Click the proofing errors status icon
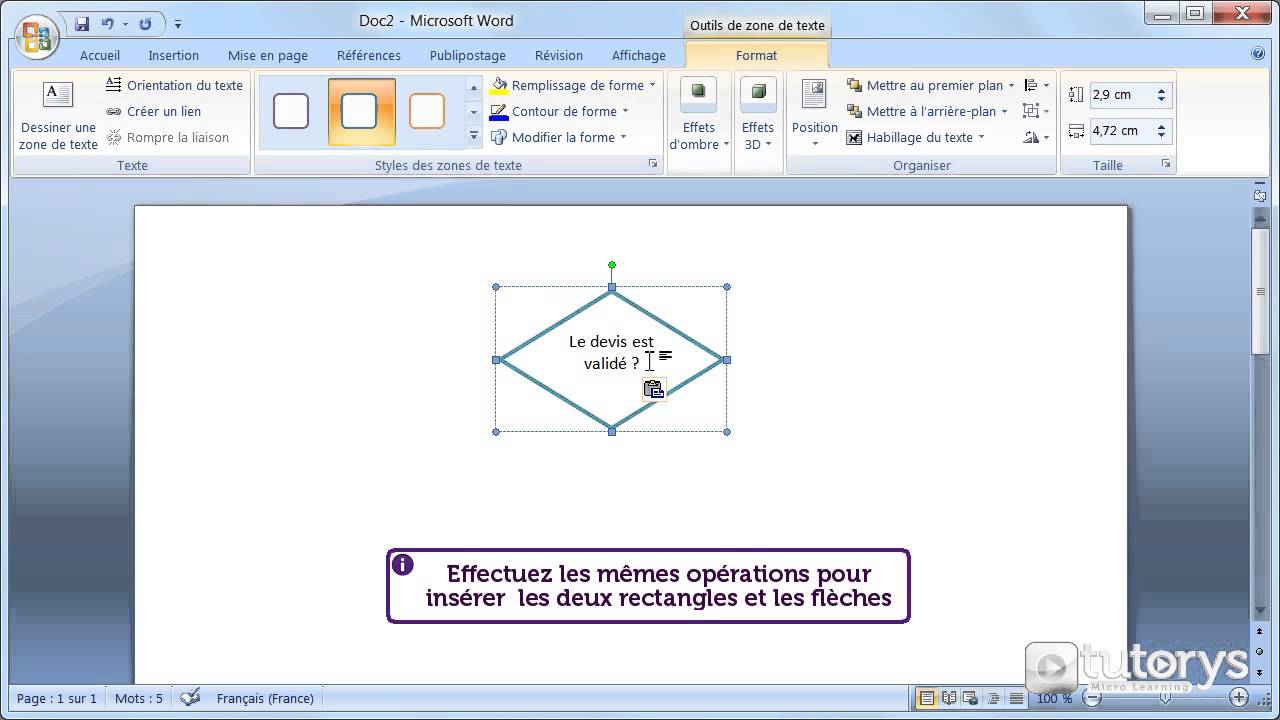The width and height of the screenshot is (1280, 720). point(190,698)
